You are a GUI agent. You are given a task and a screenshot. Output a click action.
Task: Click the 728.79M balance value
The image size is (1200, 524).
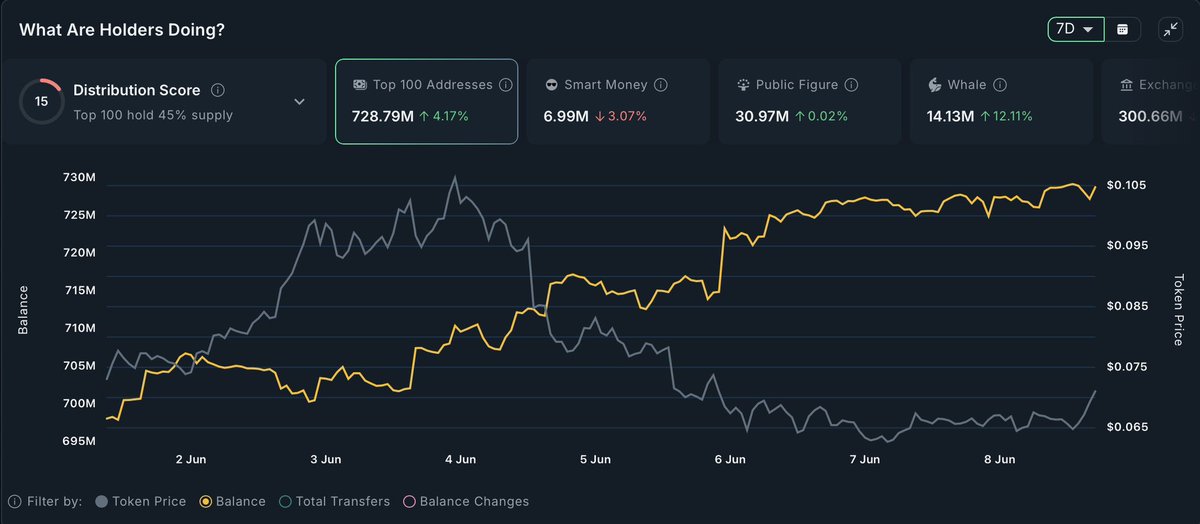point(385,116)
